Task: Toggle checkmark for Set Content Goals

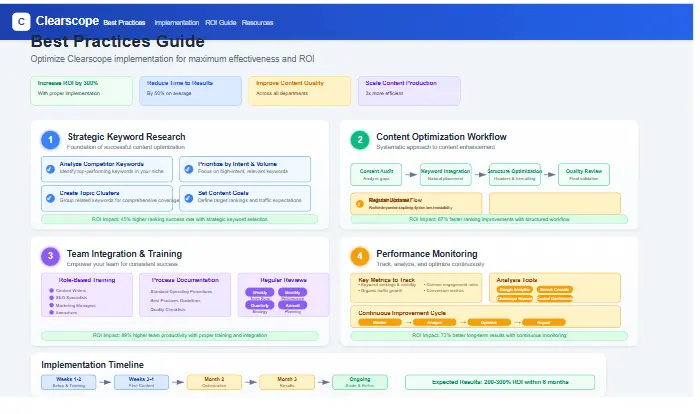Action: tap(189, 198)
